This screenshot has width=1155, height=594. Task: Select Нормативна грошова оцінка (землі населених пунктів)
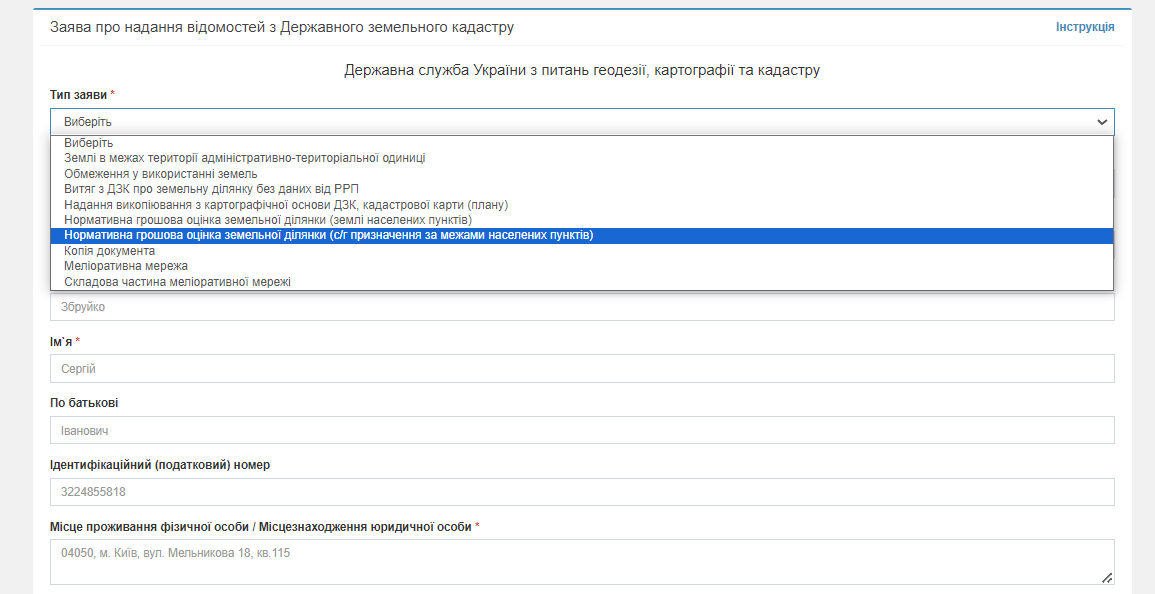tap(268, 220)
